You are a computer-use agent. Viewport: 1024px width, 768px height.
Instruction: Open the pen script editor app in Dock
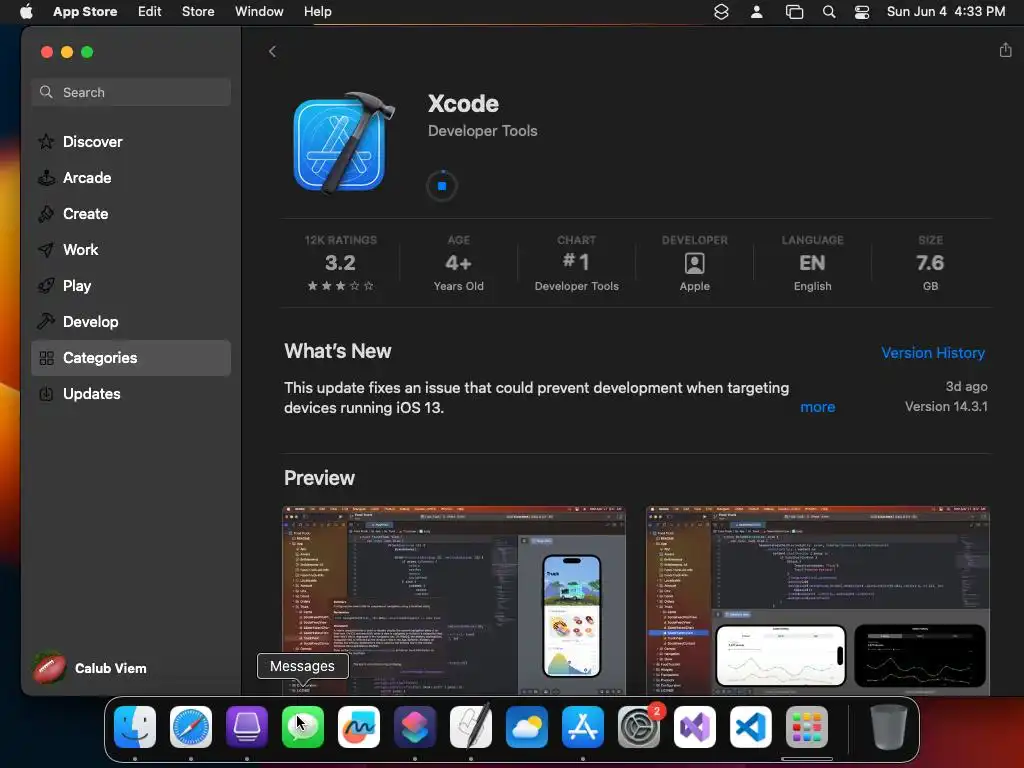click(471, 727)
